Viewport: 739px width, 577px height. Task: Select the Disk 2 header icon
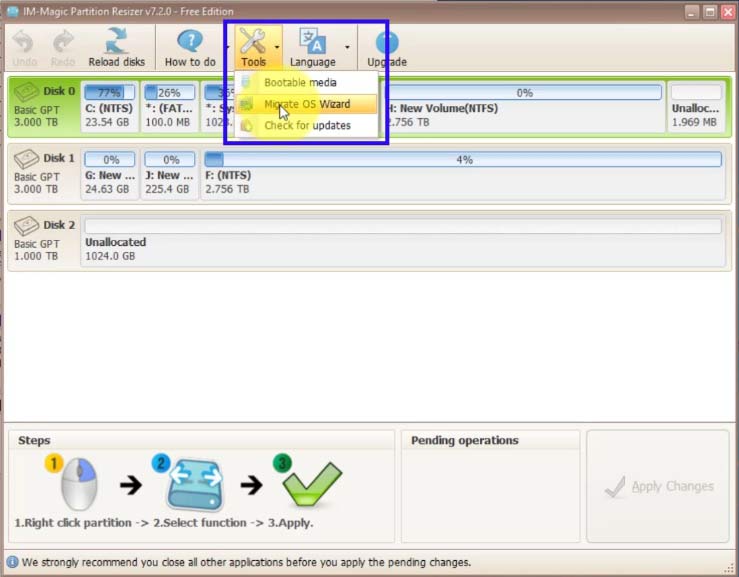coord(26,226)
